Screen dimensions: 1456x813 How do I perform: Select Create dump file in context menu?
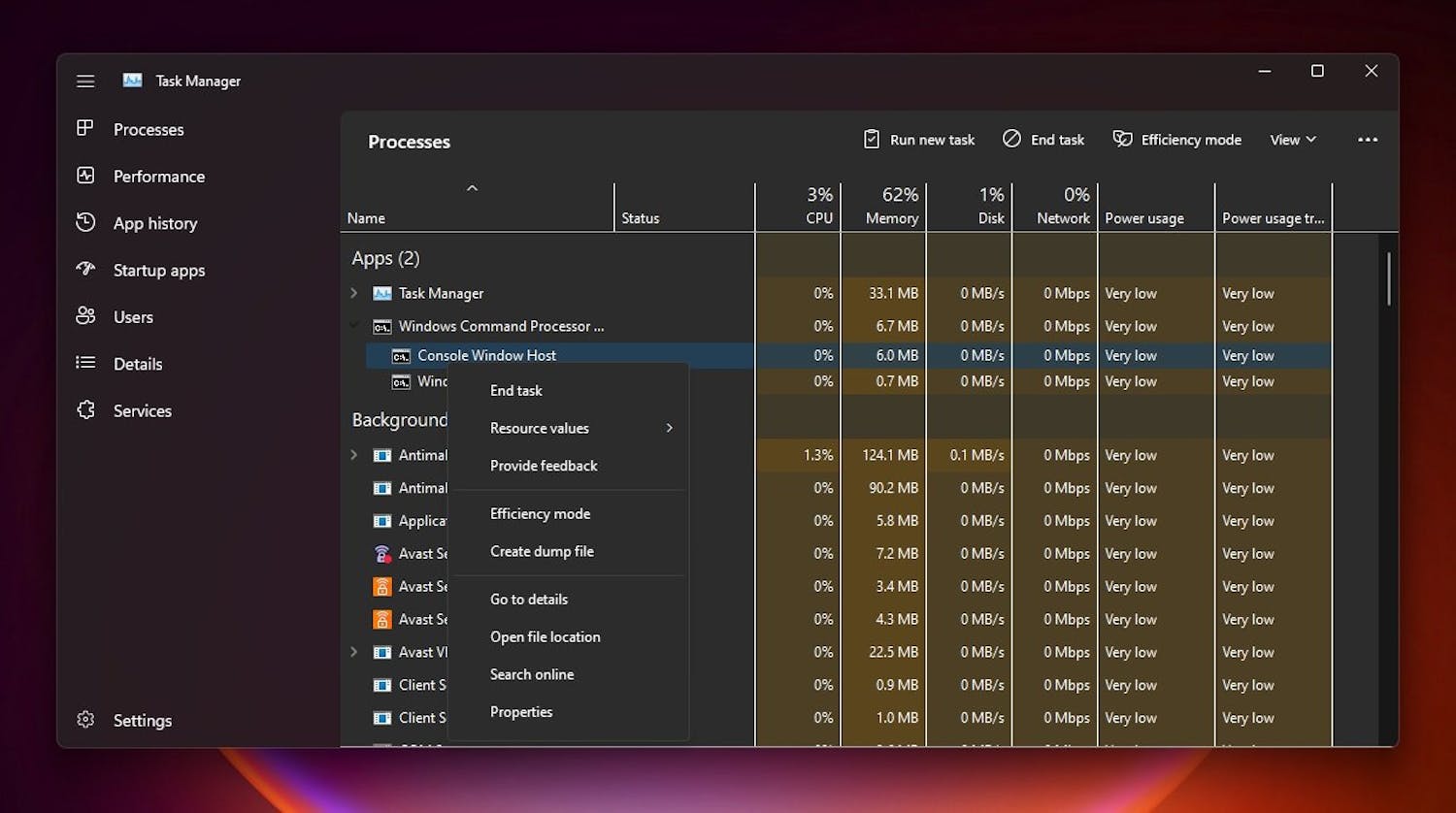tap(542, 551)
